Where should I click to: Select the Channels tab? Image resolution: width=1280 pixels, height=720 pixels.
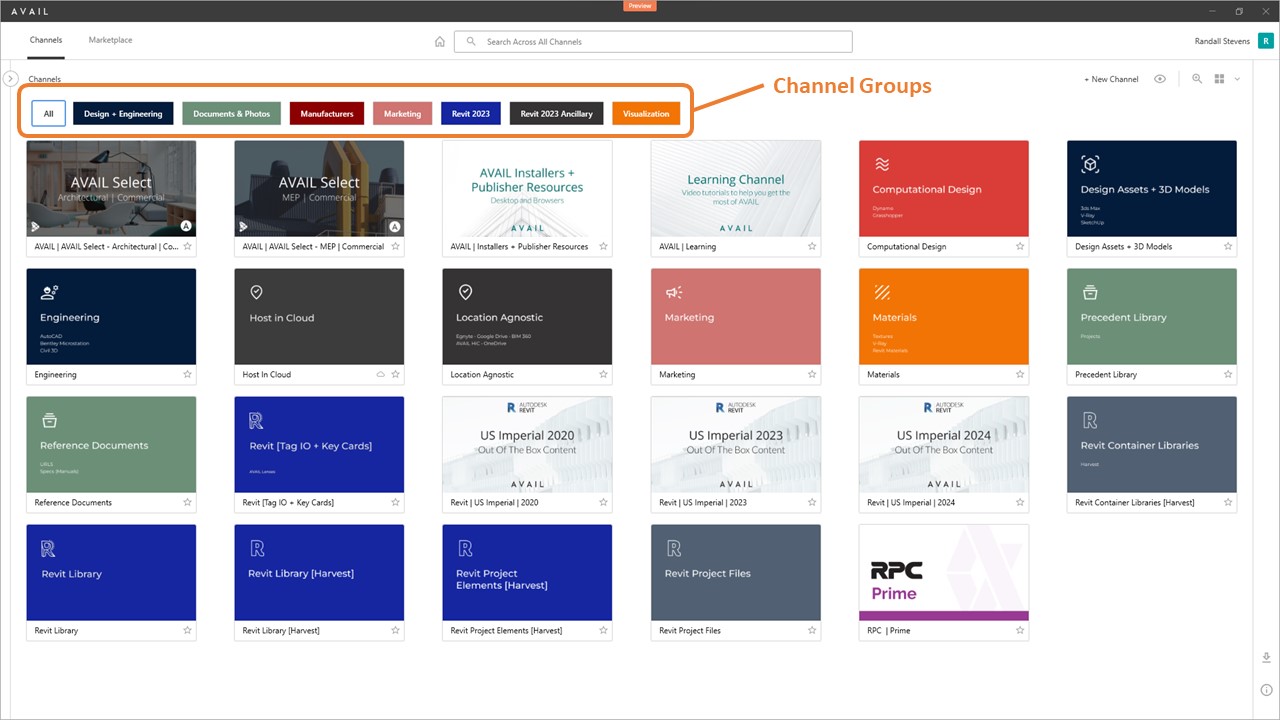coord(46,40)
